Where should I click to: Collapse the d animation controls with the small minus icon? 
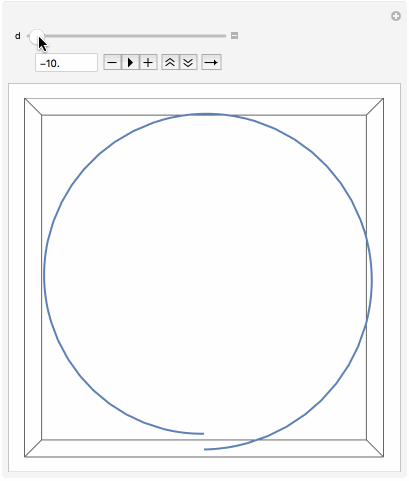pyautogui.click(x=234, y=36)
